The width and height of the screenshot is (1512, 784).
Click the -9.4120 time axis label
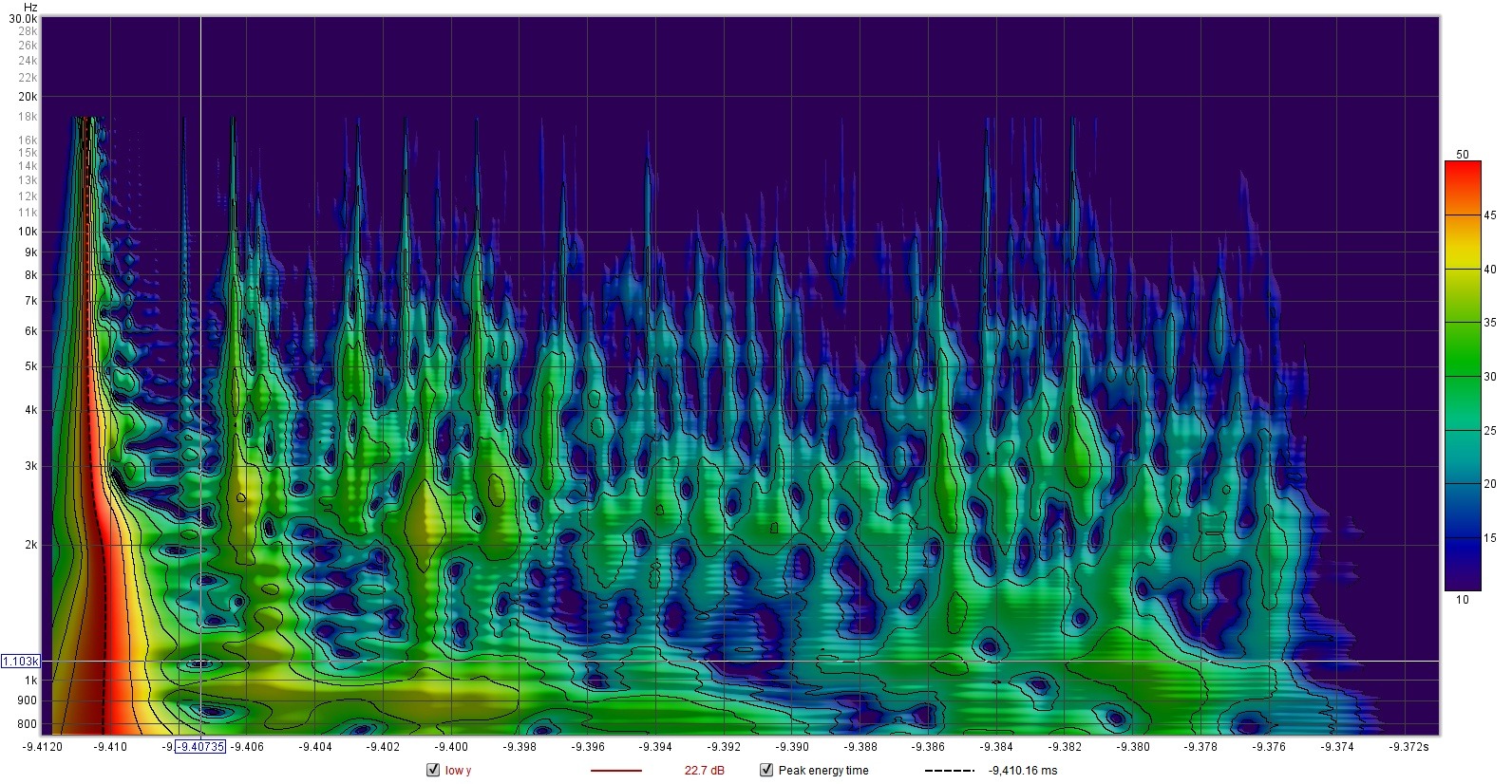tap(42, 747)
